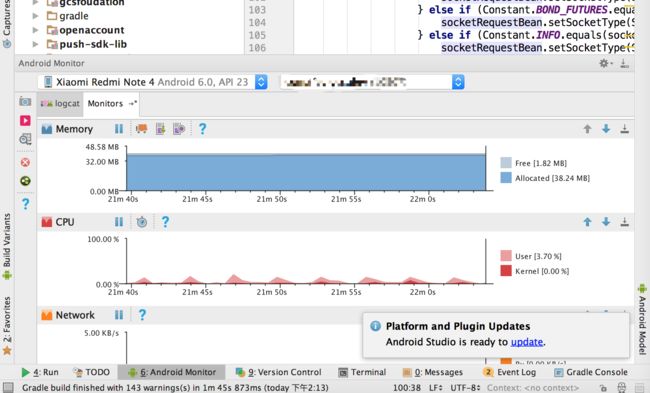
Task: Click the Platform and Plugin Updates title
Action: (458, 326)
